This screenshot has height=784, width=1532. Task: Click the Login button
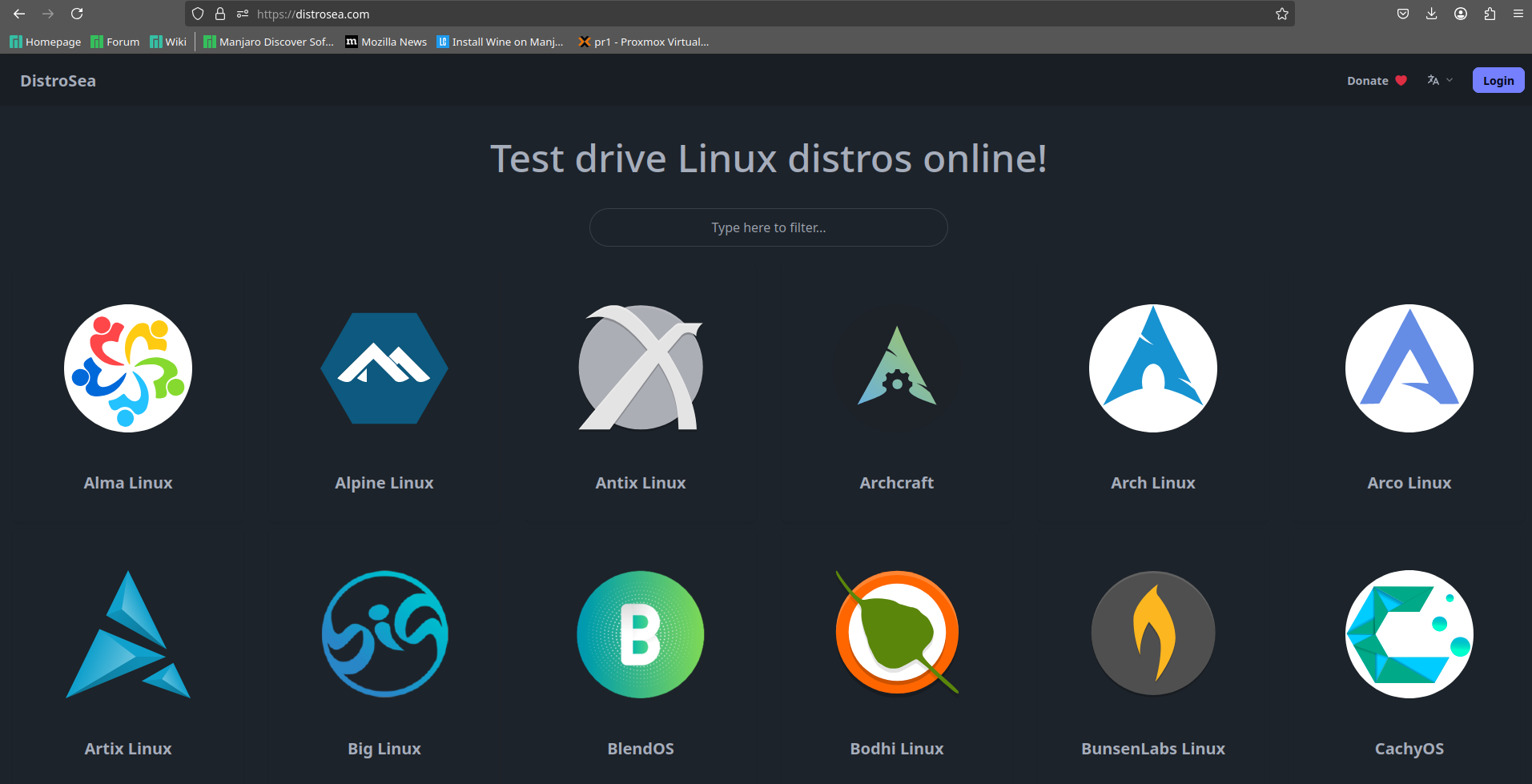click(x=1498, y=80)
